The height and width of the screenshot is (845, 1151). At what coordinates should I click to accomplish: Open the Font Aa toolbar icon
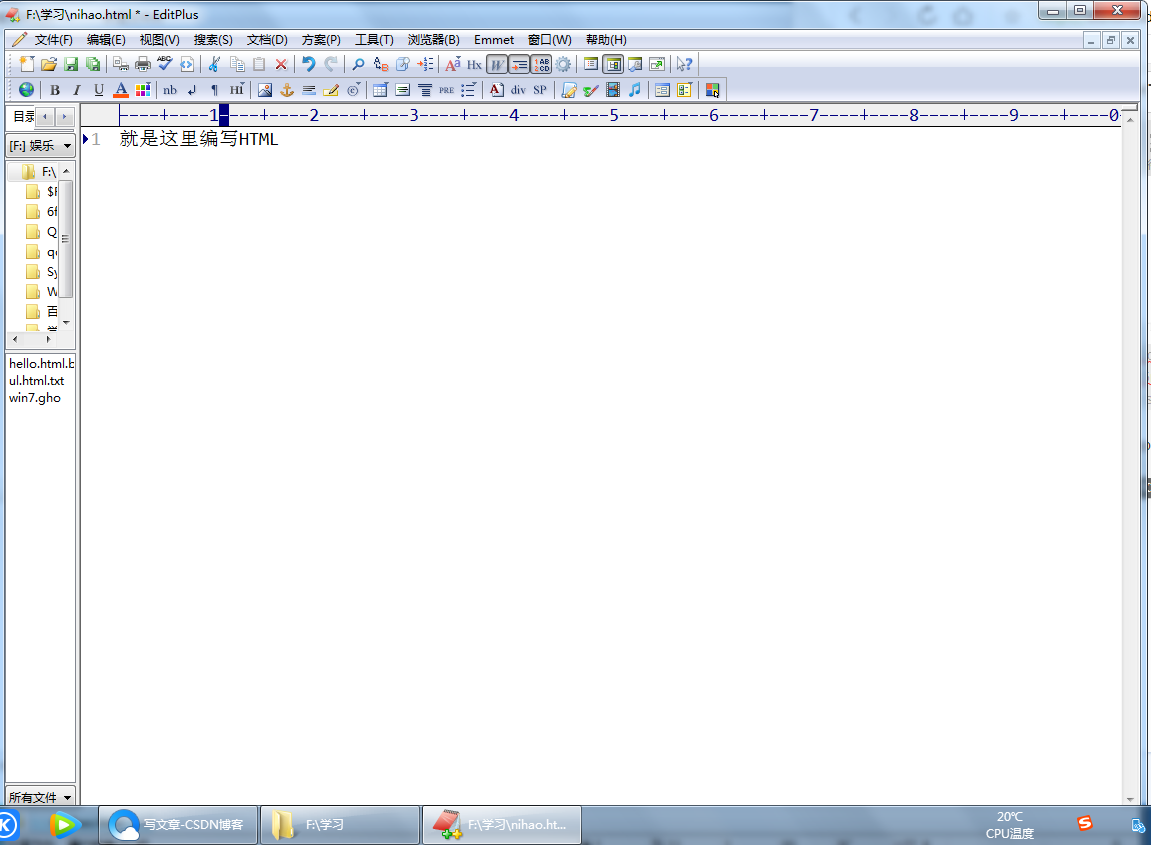tap(453, 65)
